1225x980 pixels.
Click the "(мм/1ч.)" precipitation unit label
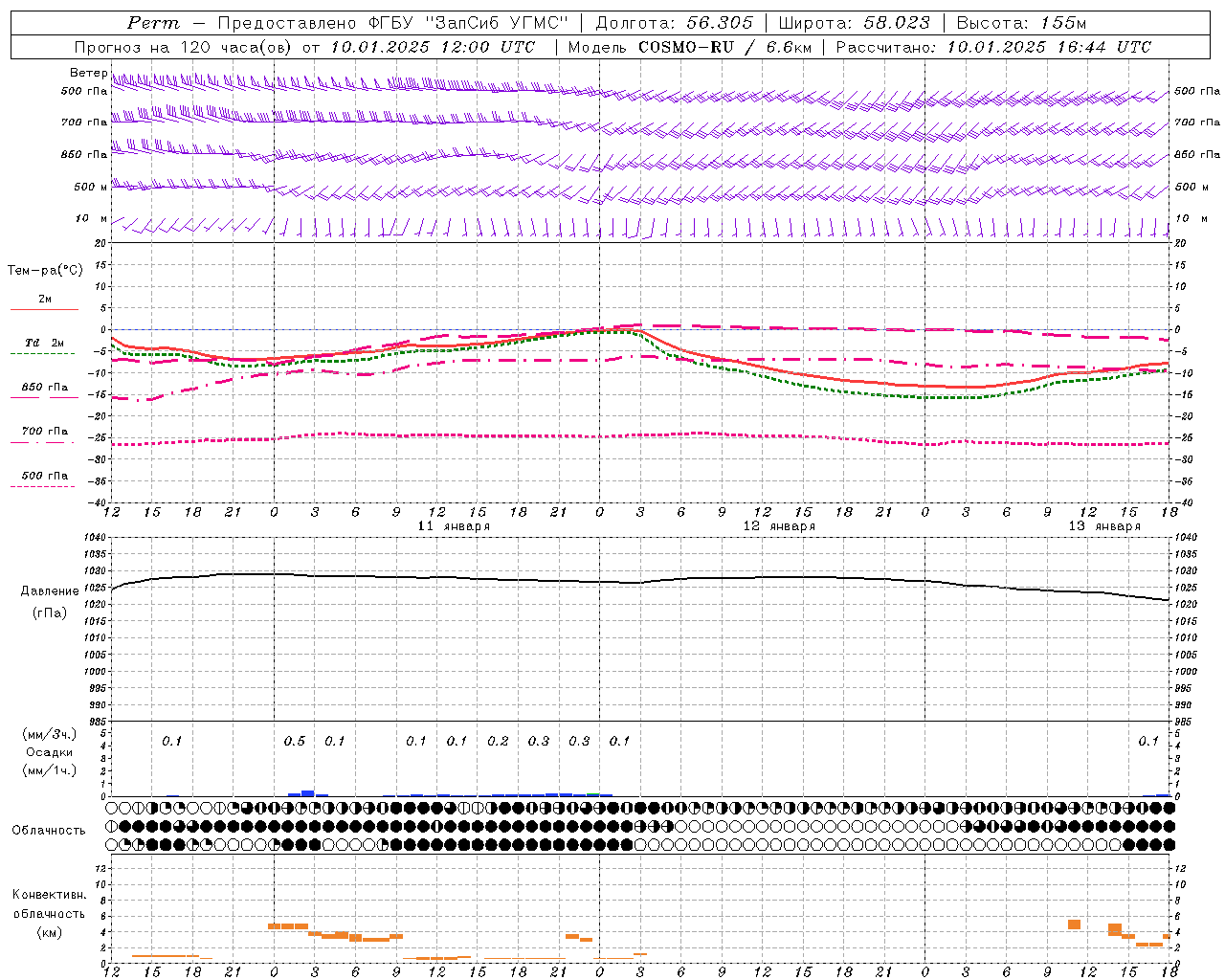[x=50, y=770]
